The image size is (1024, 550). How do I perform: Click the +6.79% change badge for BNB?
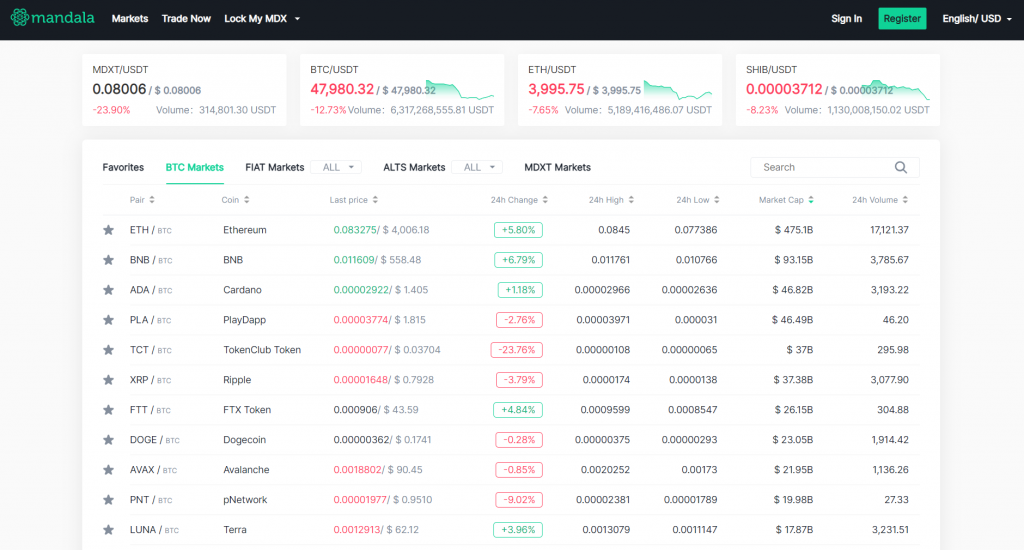518,260
